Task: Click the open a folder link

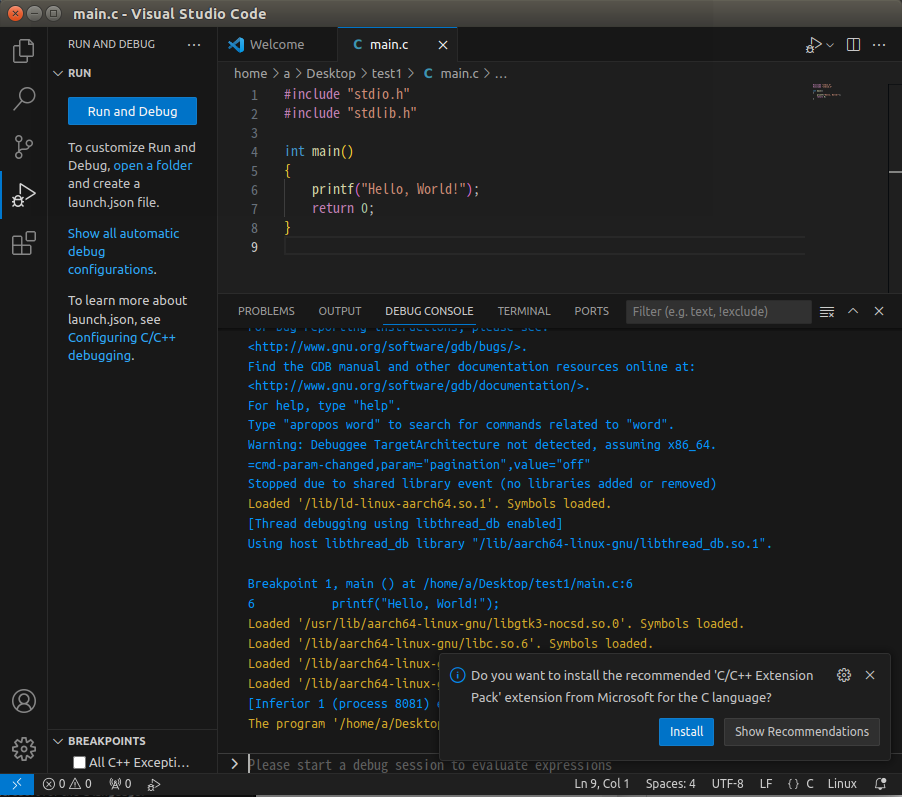Action: point(152,166)
